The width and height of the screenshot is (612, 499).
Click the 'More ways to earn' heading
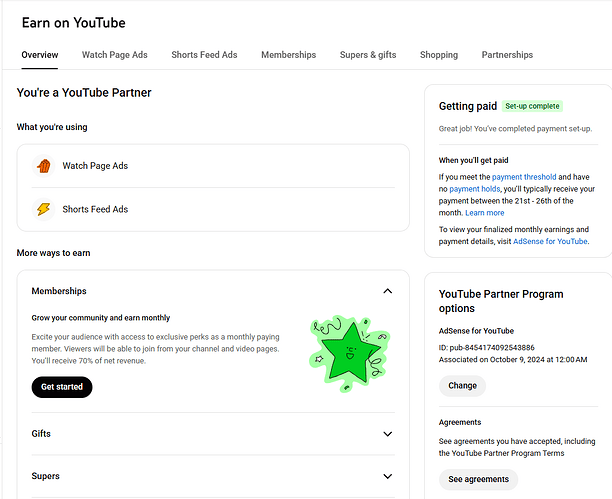[x=53, y=253]
